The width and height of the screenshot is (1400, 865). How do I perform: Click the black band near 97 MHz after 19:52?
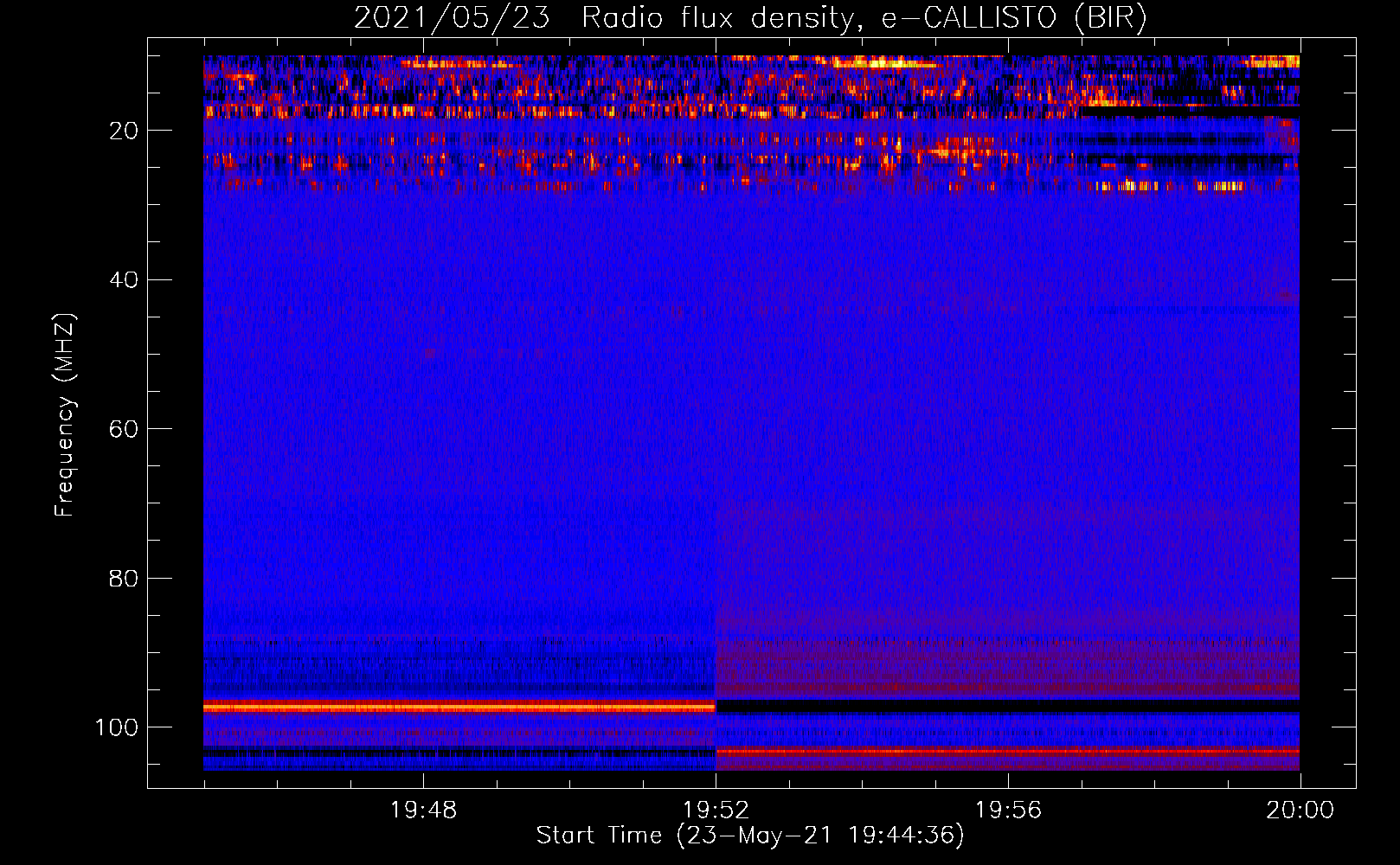(1008, 707)
